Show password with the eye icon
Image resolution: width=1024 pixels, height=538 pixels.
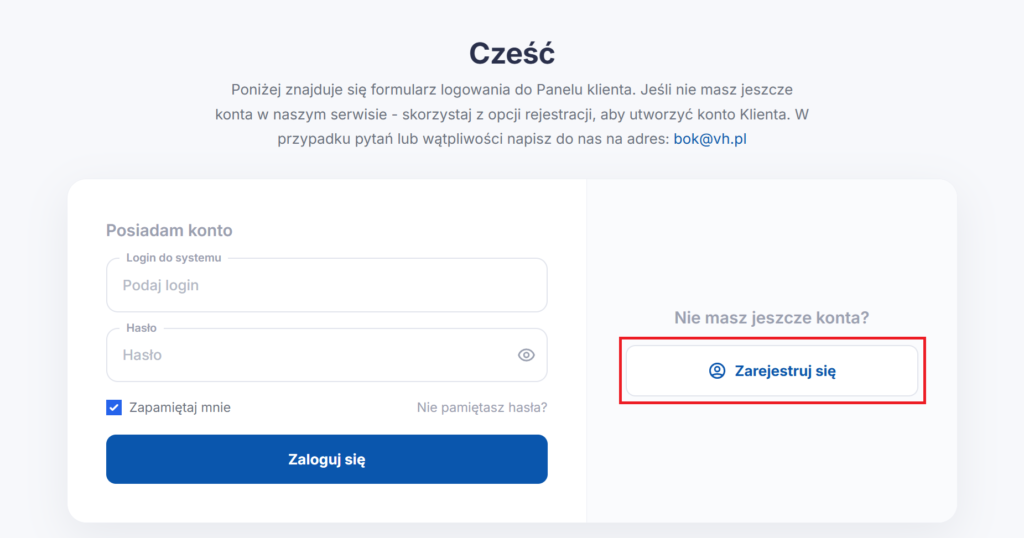[x=526, y=355]
